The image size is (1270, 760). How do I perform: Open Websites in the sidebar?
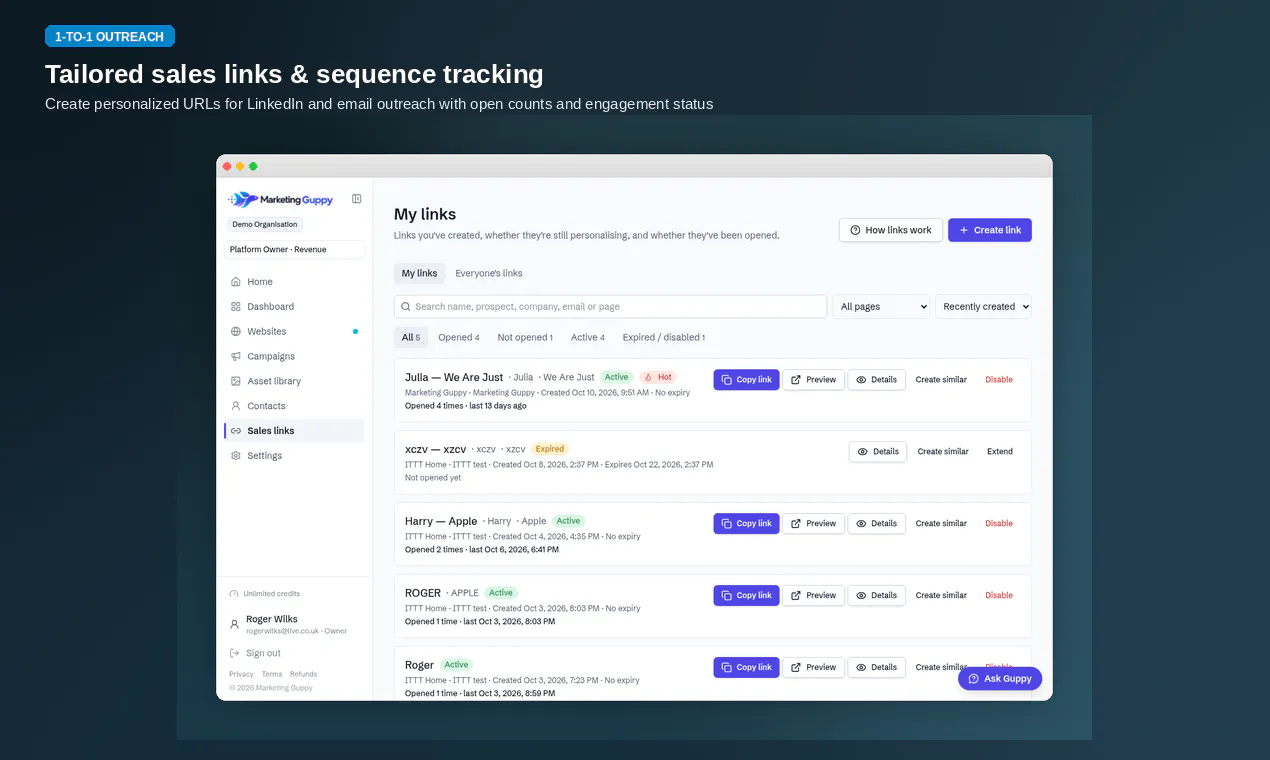coord(294,332)
